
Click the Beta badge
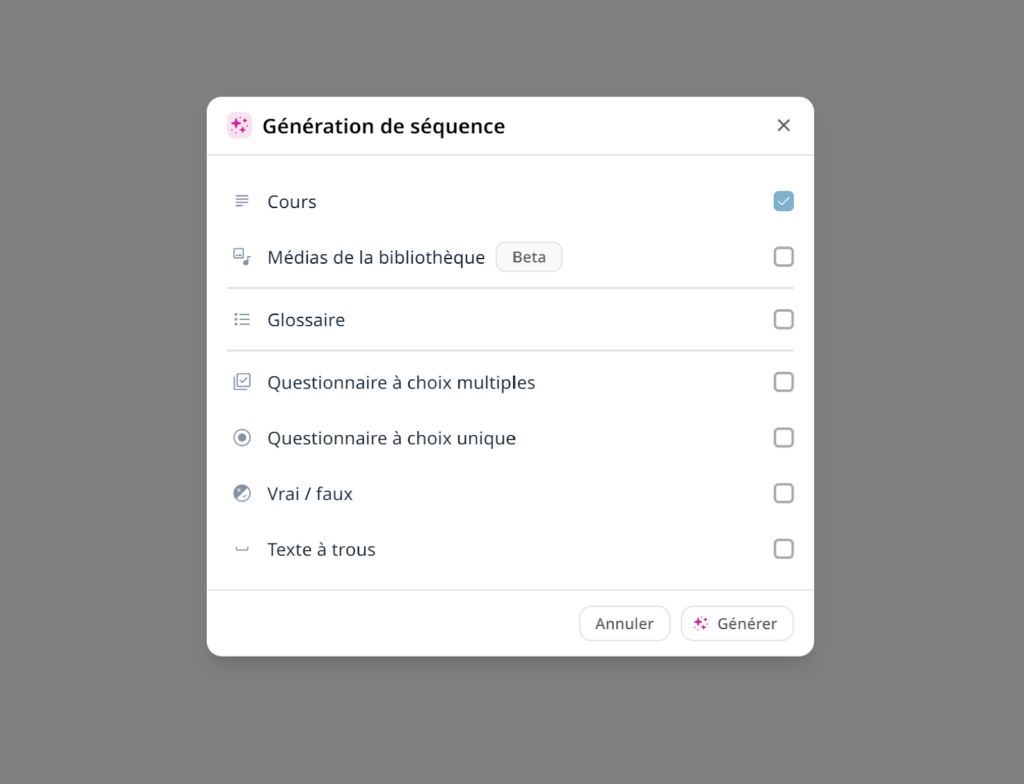(x=529, y=257)
